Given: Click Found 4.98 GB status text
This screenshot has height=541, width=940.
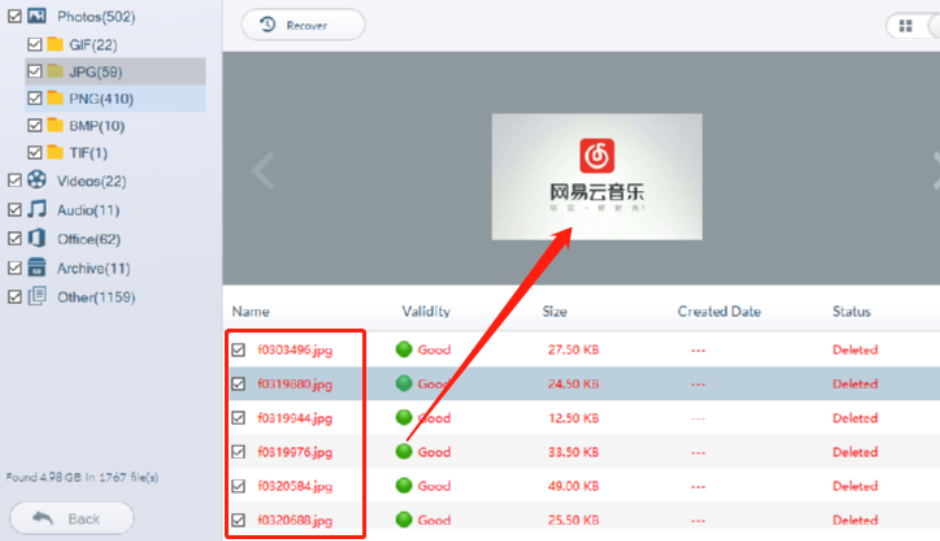Looking at the screenshot, I should coord(82,477).
